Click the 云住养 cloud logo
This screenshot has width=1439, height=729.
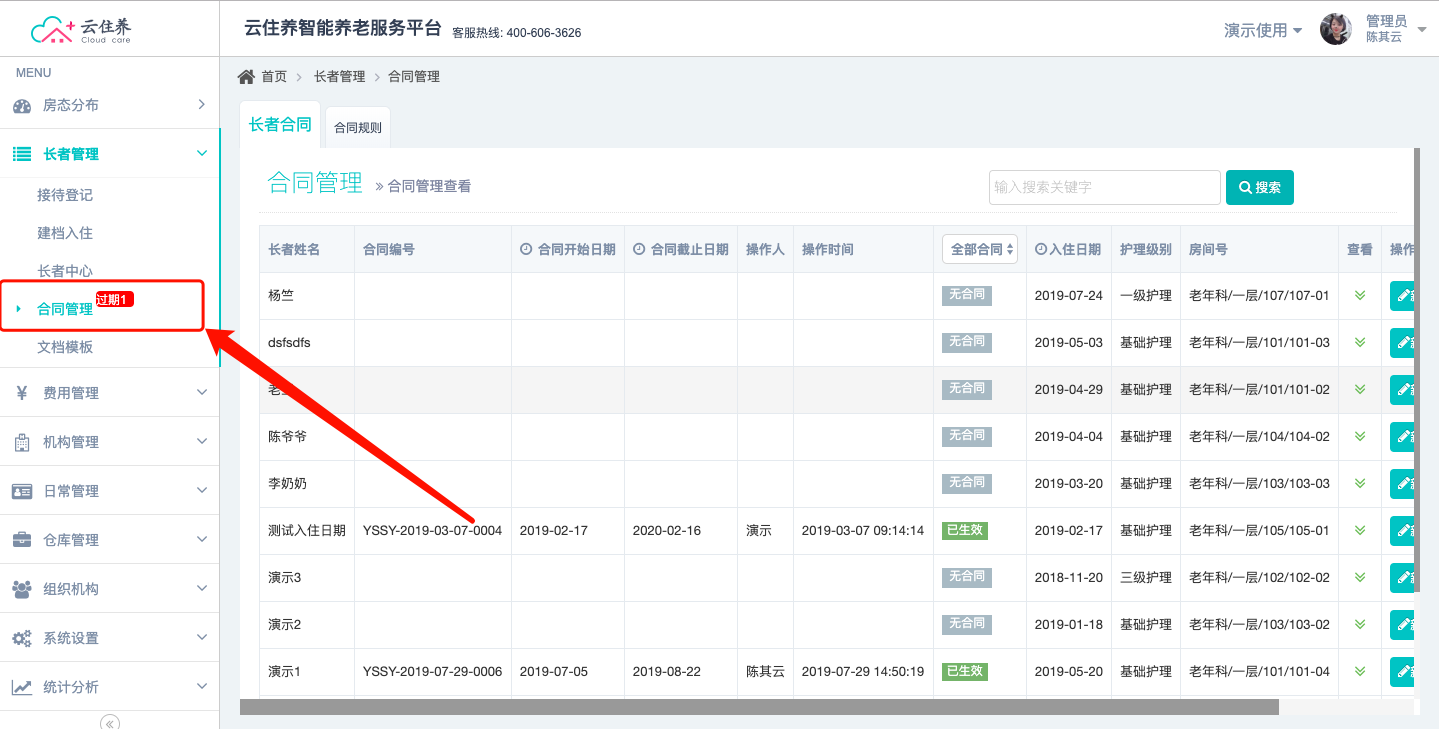[81, 30]
